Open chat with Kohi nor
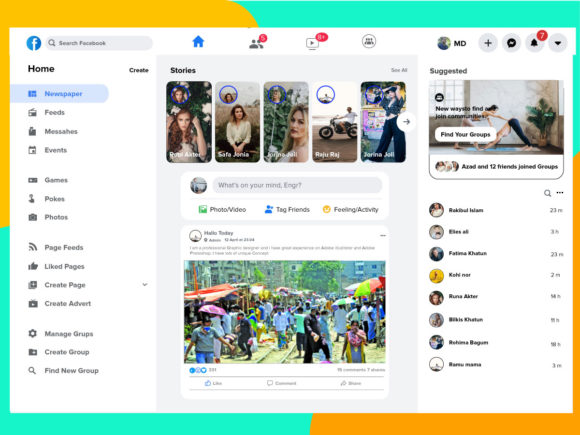This screenshot has height=435, width=580. click(496, 275)
